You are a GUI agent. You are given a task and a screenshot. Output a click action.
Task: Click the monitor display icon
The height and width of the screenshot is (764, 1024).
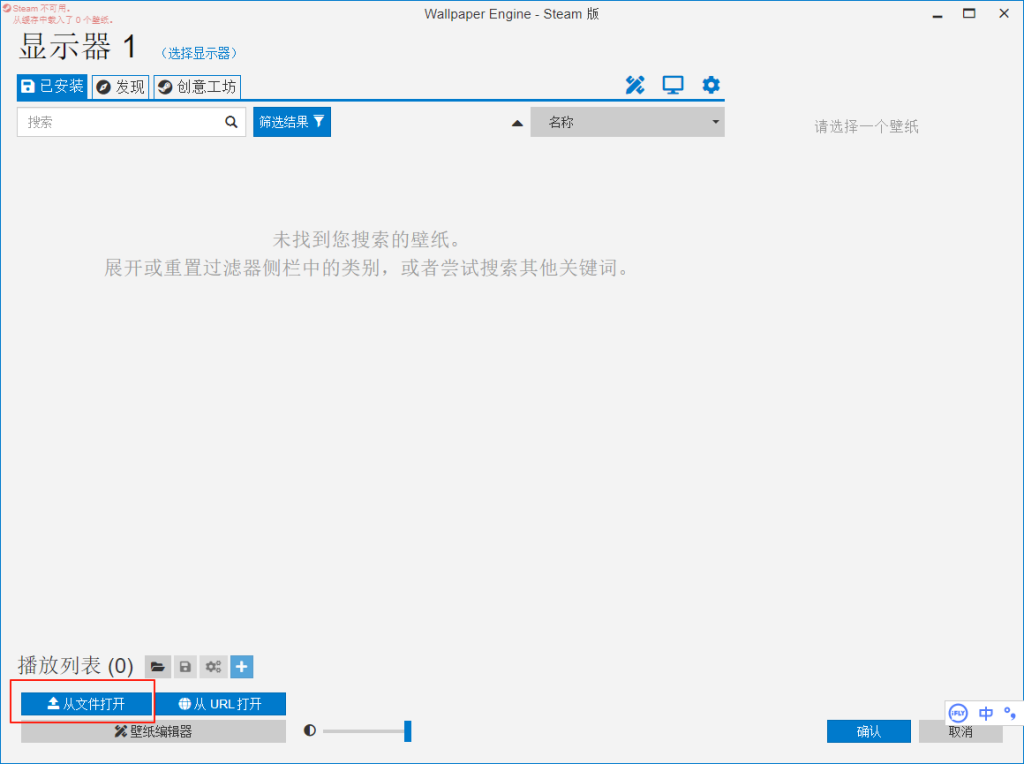coord(673,86)
